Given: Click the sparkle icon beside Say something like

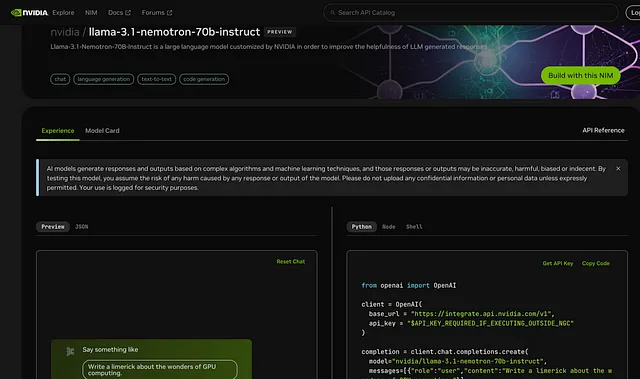Looking at the screenshot, I should click(x=70, y=351).
